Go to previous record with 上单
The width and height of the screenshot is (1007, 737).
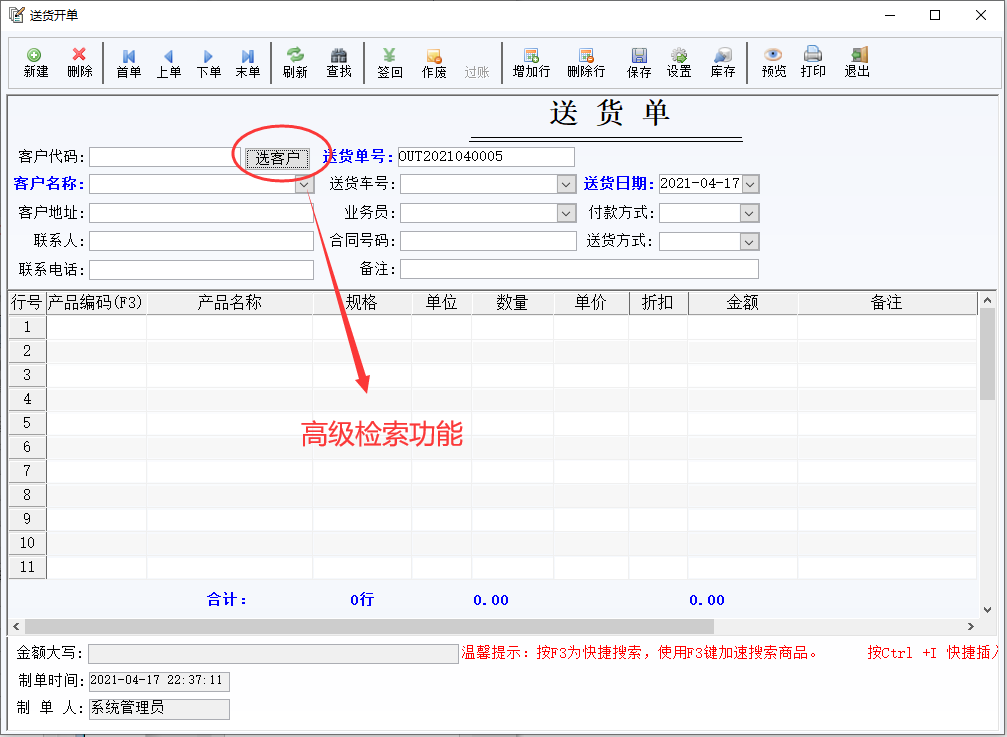tap(168, 64)
